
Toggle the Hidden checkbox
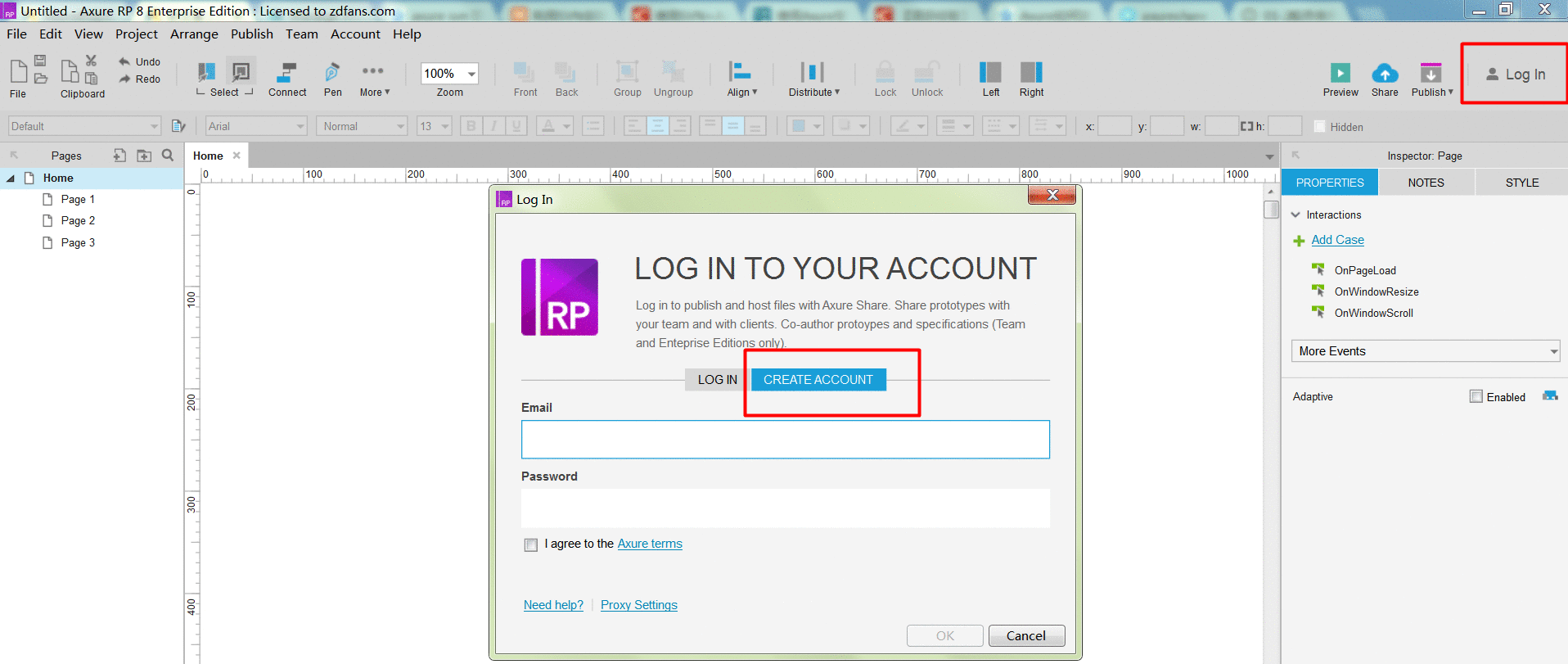pyautogui.click(x=1319, y=126)
